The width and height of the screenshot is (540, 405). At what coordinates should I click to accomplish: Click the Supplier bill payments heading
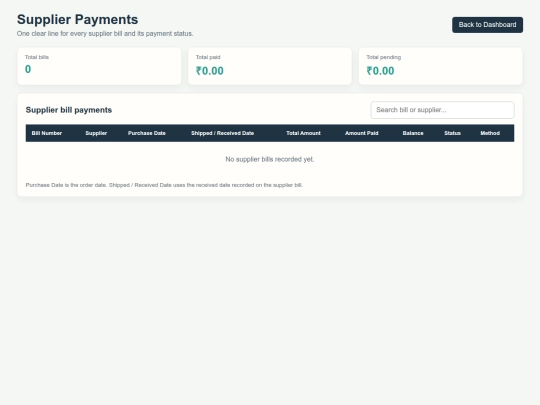pos(69,110)
